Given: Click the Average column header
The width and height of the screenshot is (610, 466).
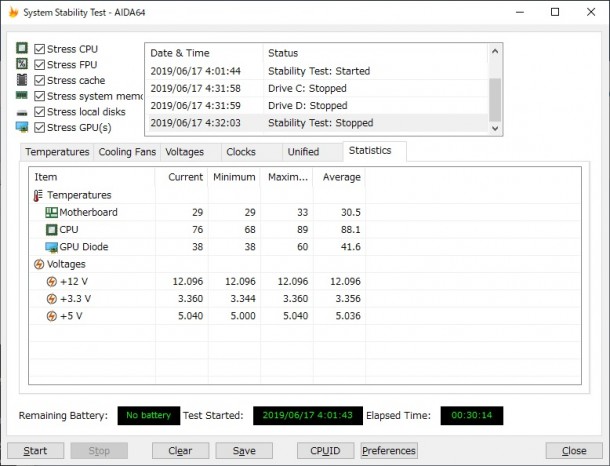Looking at the screenshot, I should coord(339,177).
